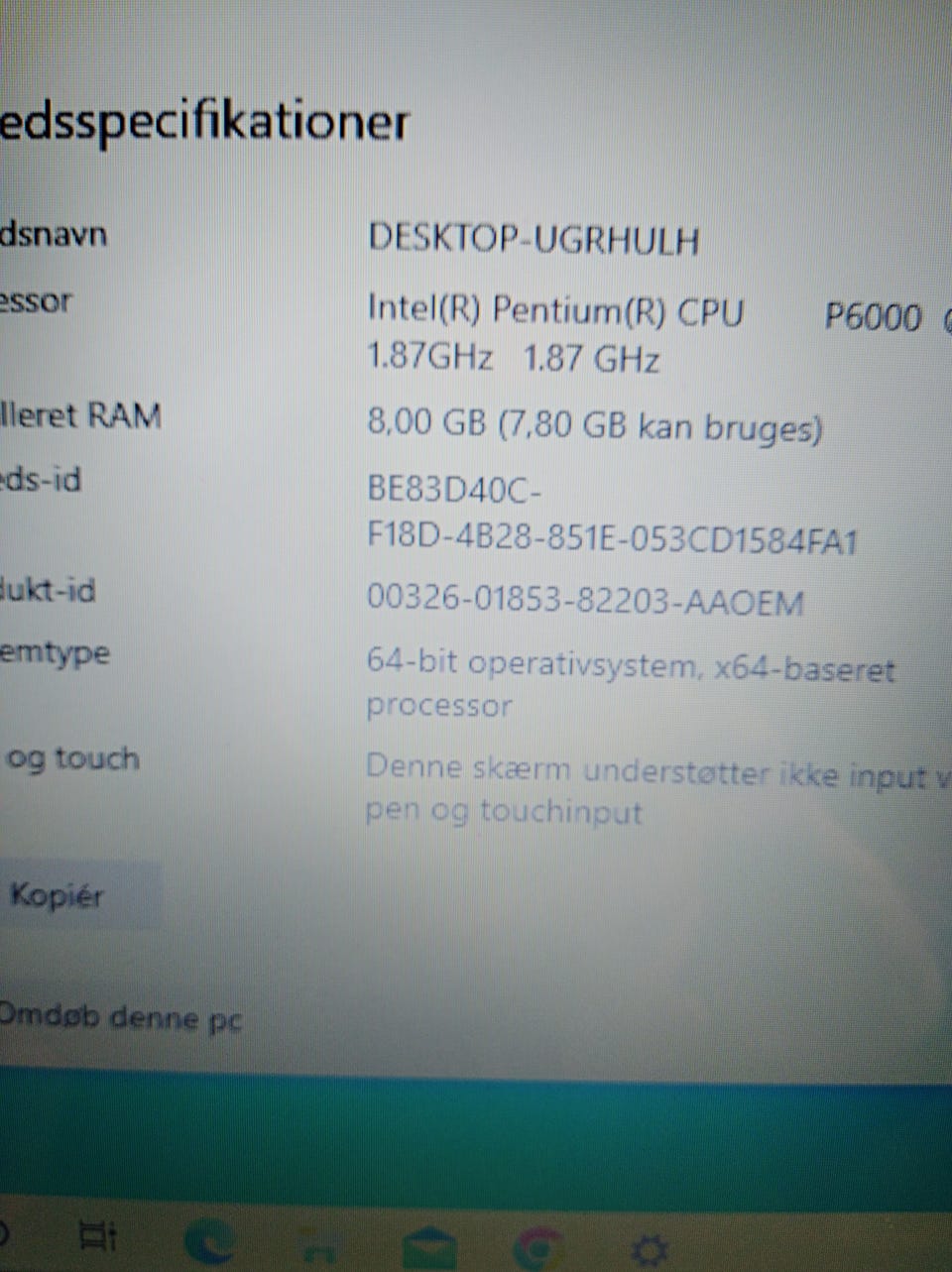The height and width of the screenshot is (1272, 952).
Task: Open Task View from the taskbar
Action: pyautogui.click(x=97, y=1236)
